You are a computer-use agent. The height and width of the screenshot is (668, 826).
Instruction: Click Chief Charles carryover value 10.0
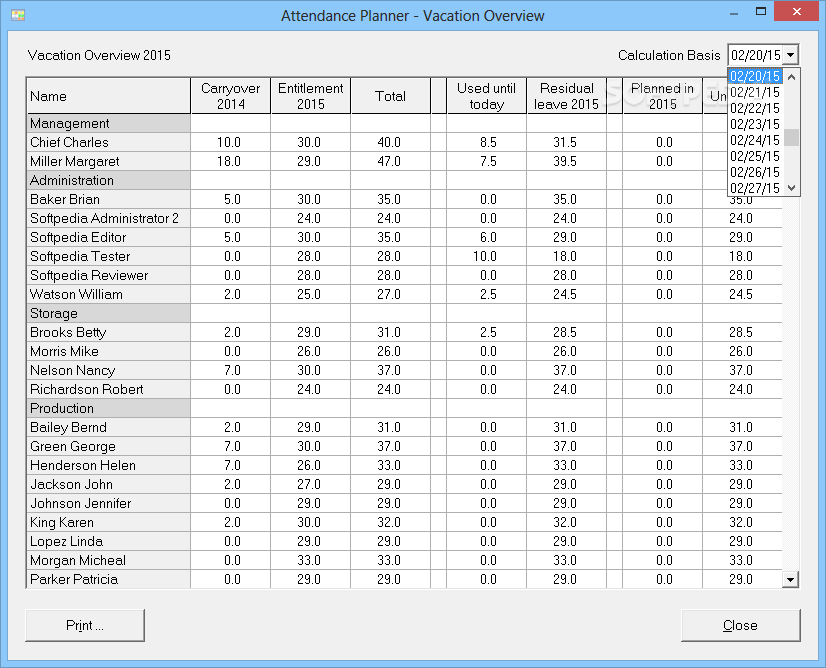tap(229, 142)
